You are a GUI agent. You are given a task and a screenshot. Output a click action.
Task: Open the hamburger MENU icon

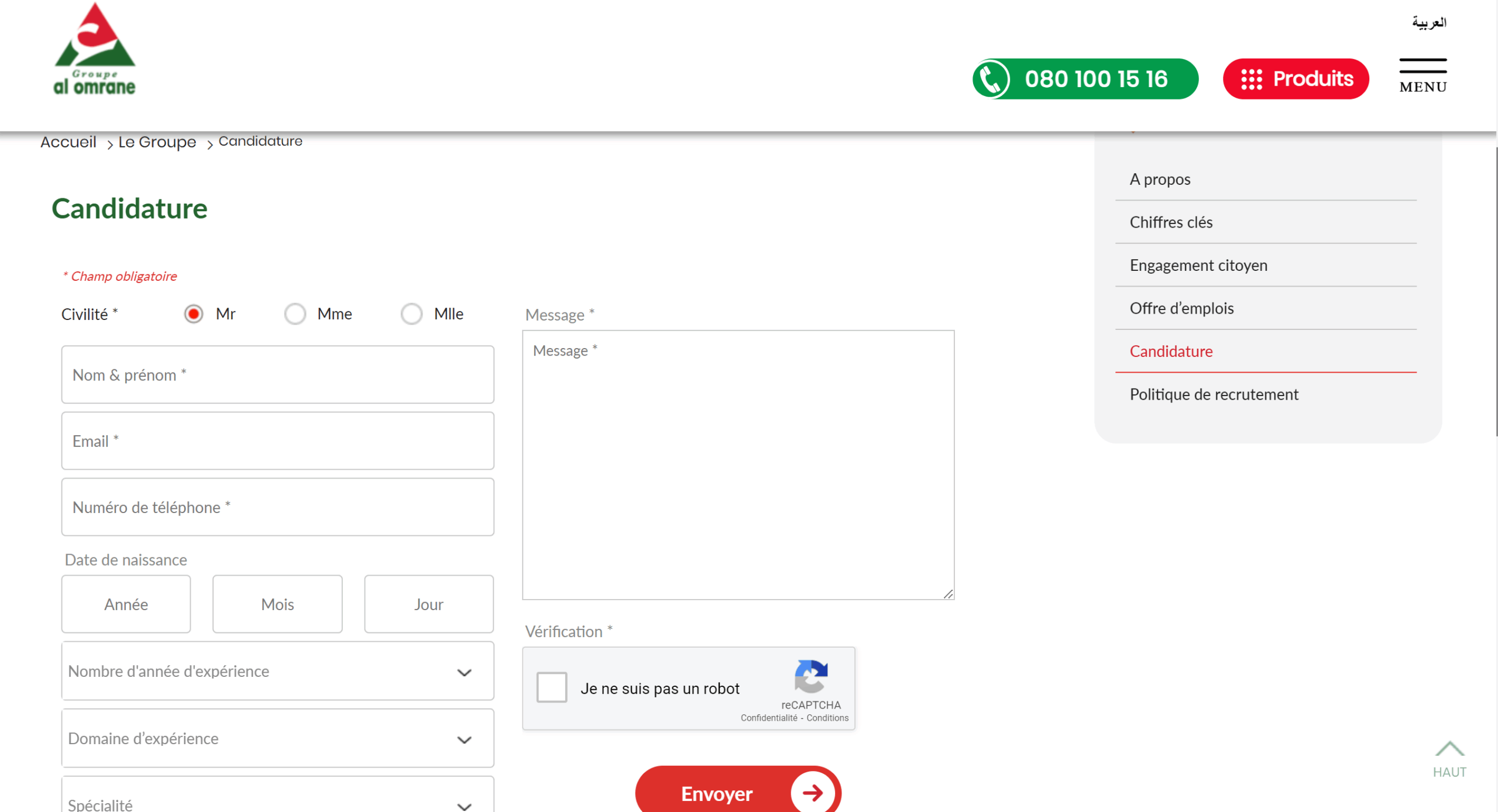(x=1423, y=76)
